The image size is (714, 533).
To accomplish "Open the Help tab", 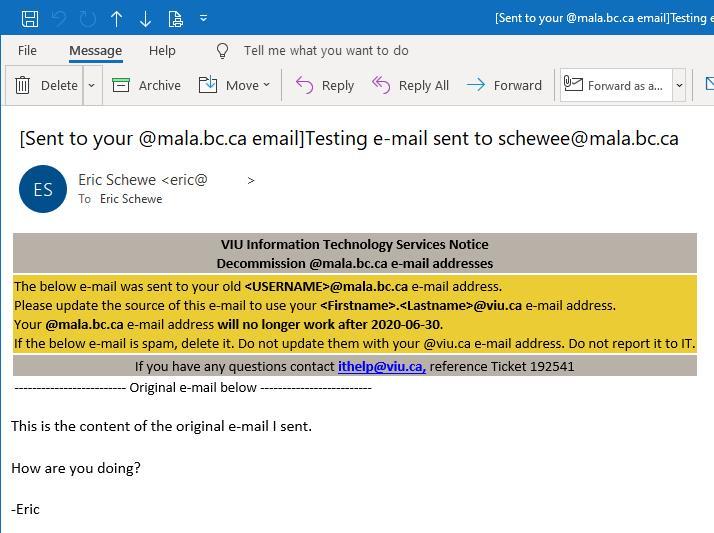I will (162, 51).
